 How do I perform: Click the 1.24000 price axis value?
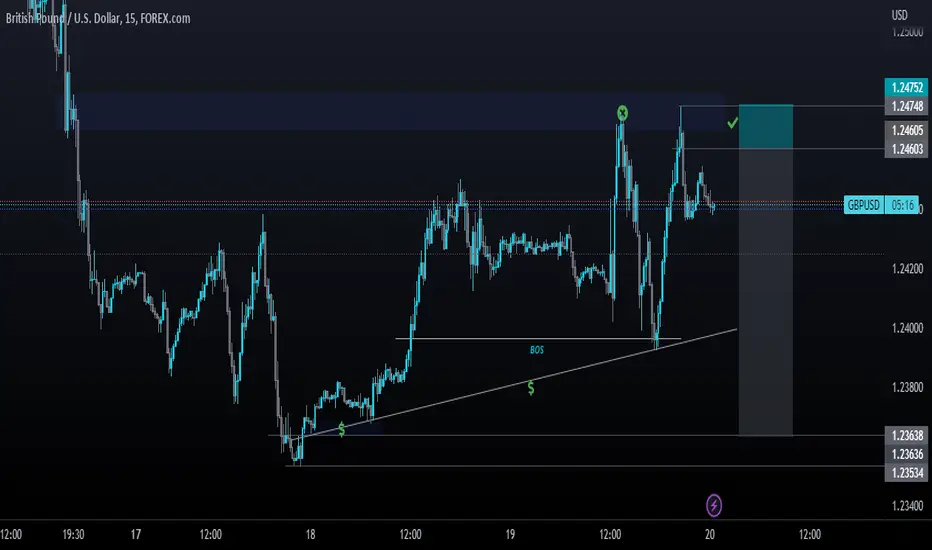[x=908, y=328]
